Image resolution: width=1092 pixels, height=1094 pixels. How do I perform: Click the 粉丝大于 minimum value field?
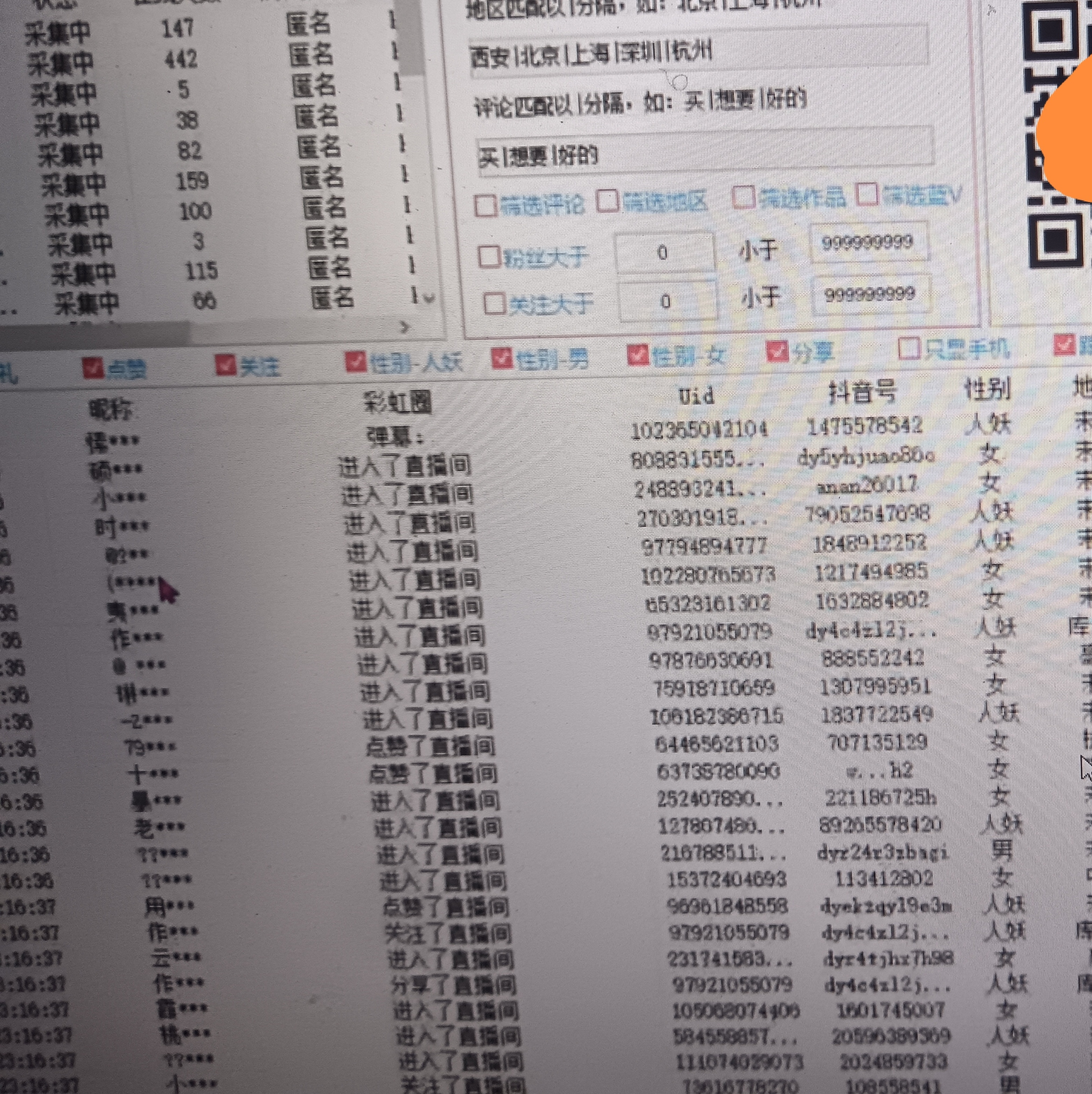[664, 253]
